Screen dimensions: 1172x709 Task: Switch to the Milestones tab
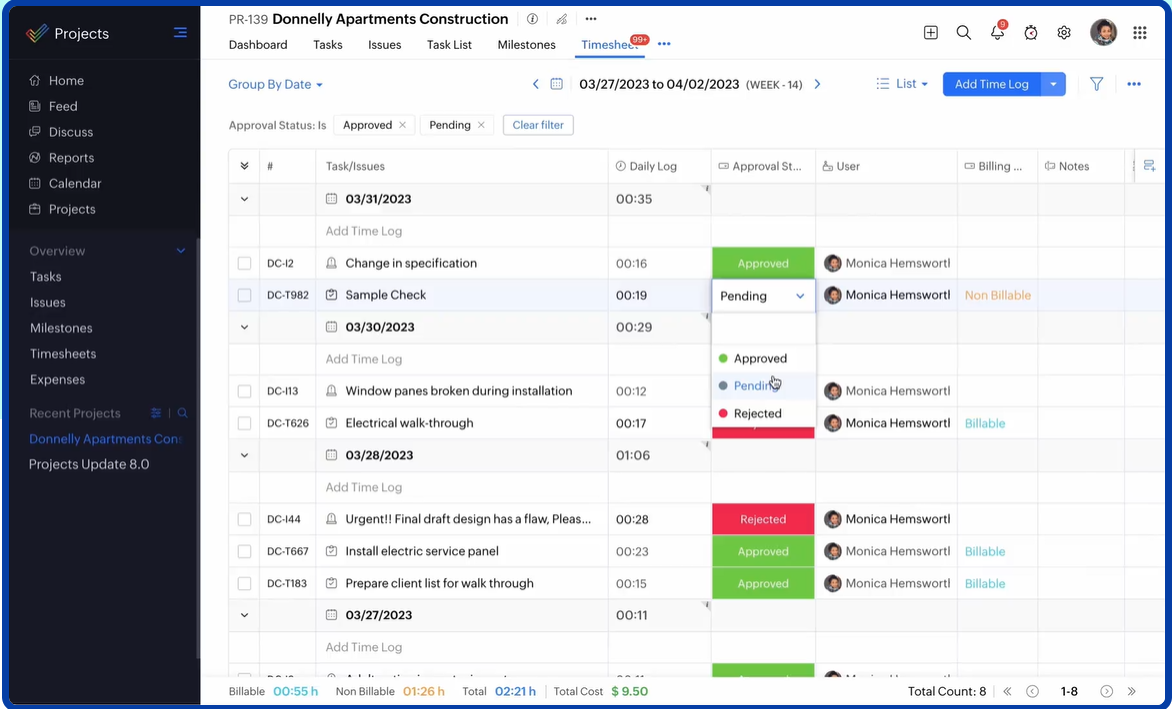[526, 45]
